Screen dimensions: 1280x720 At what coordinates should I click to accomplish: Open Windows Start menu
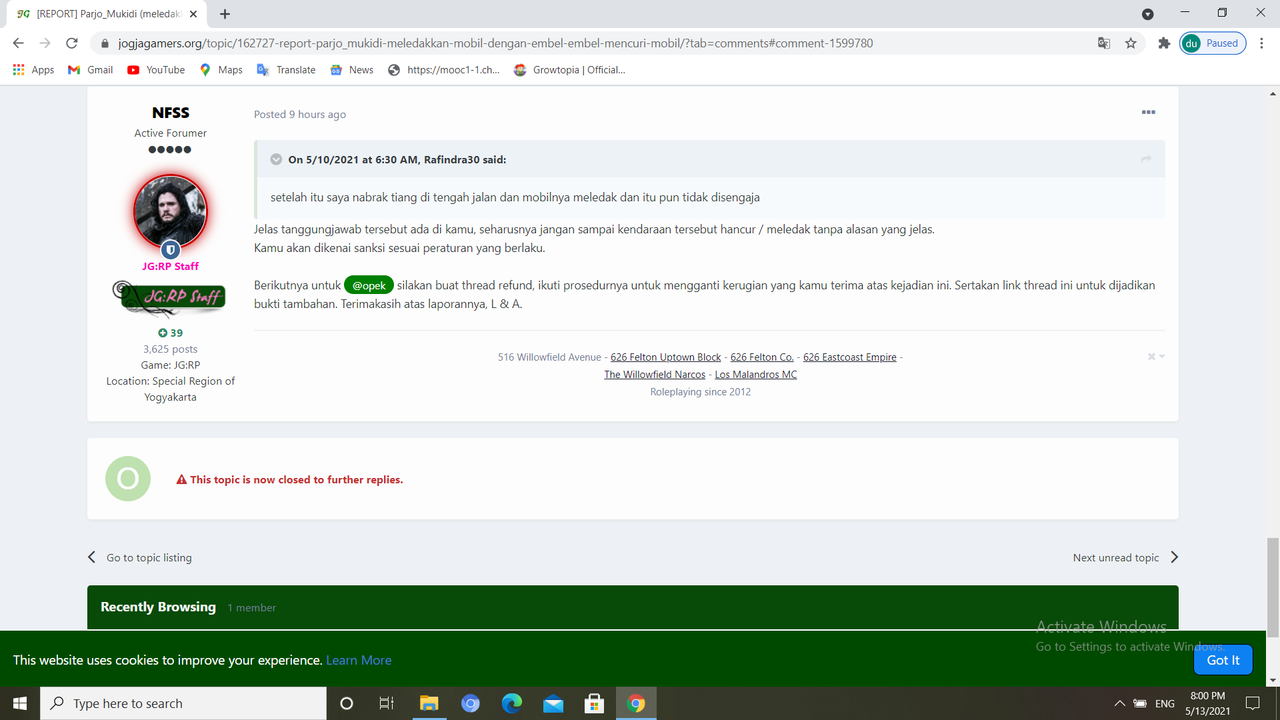19,703
